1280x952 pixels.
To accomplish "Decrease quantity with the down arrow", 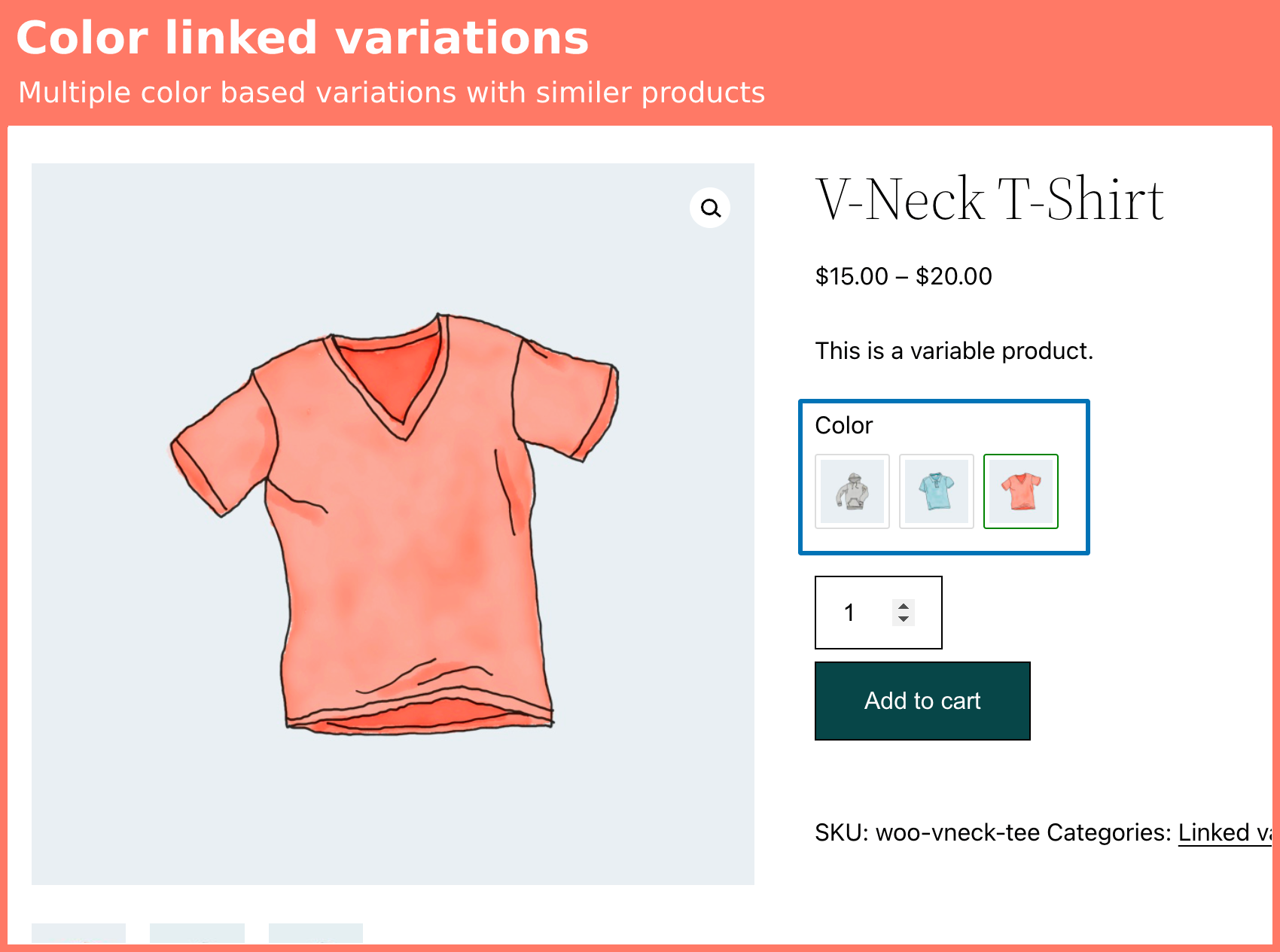I will click(904, 619).
